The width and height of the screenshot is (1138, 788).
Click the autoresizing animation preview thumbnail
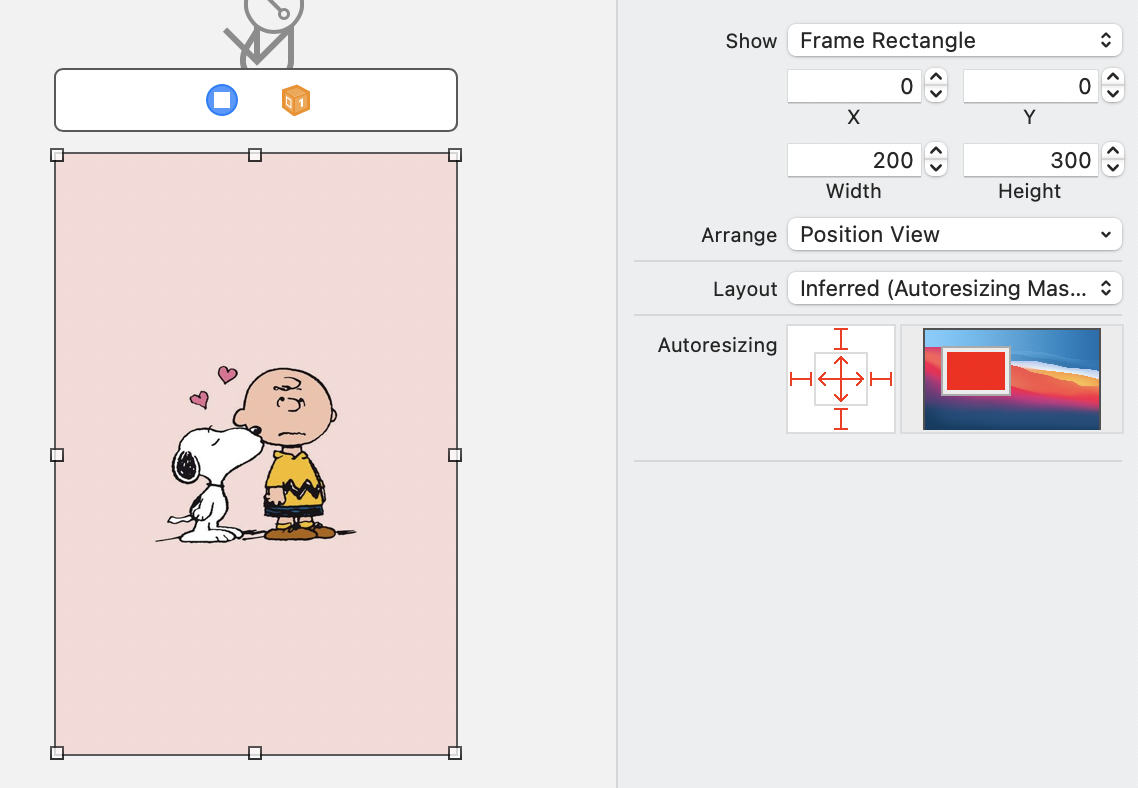tap(1012, 379)
